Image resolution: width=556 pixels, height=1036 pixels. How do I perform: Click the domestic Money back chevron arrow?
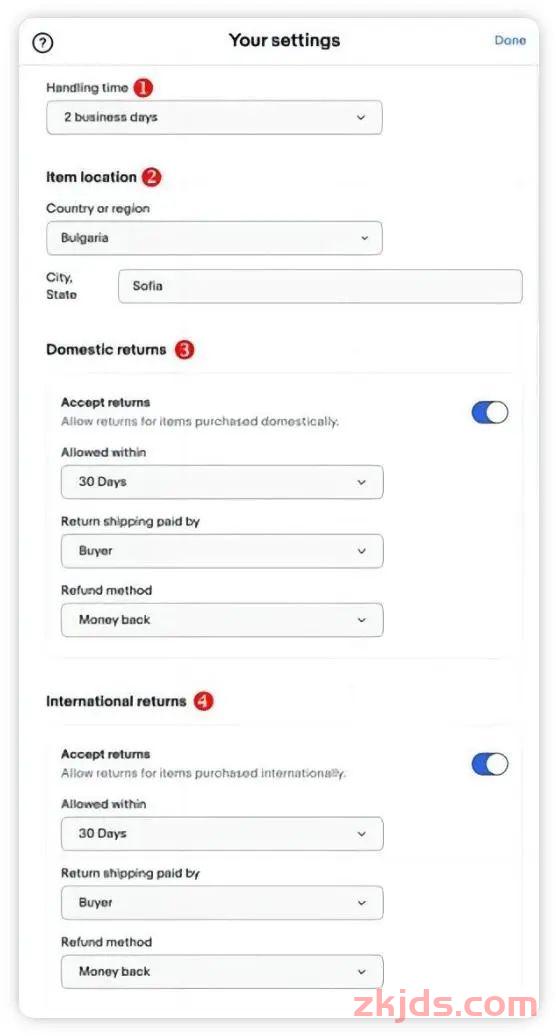tap(361, 620)
